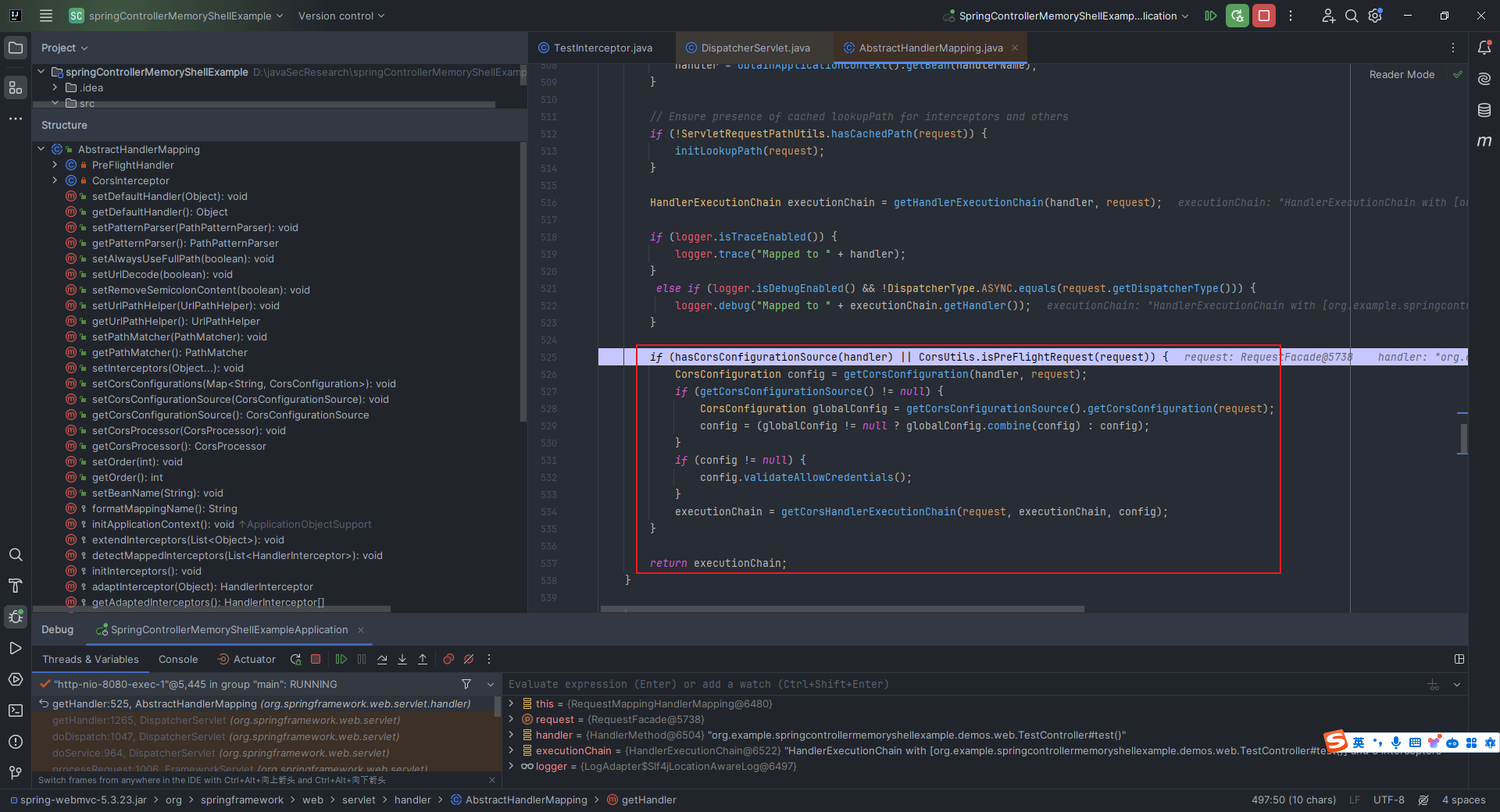Viewport: 1500px width, 812px height.
Task: Click 'servlet' breadcrumb in navigation bar
Action: 359,800
